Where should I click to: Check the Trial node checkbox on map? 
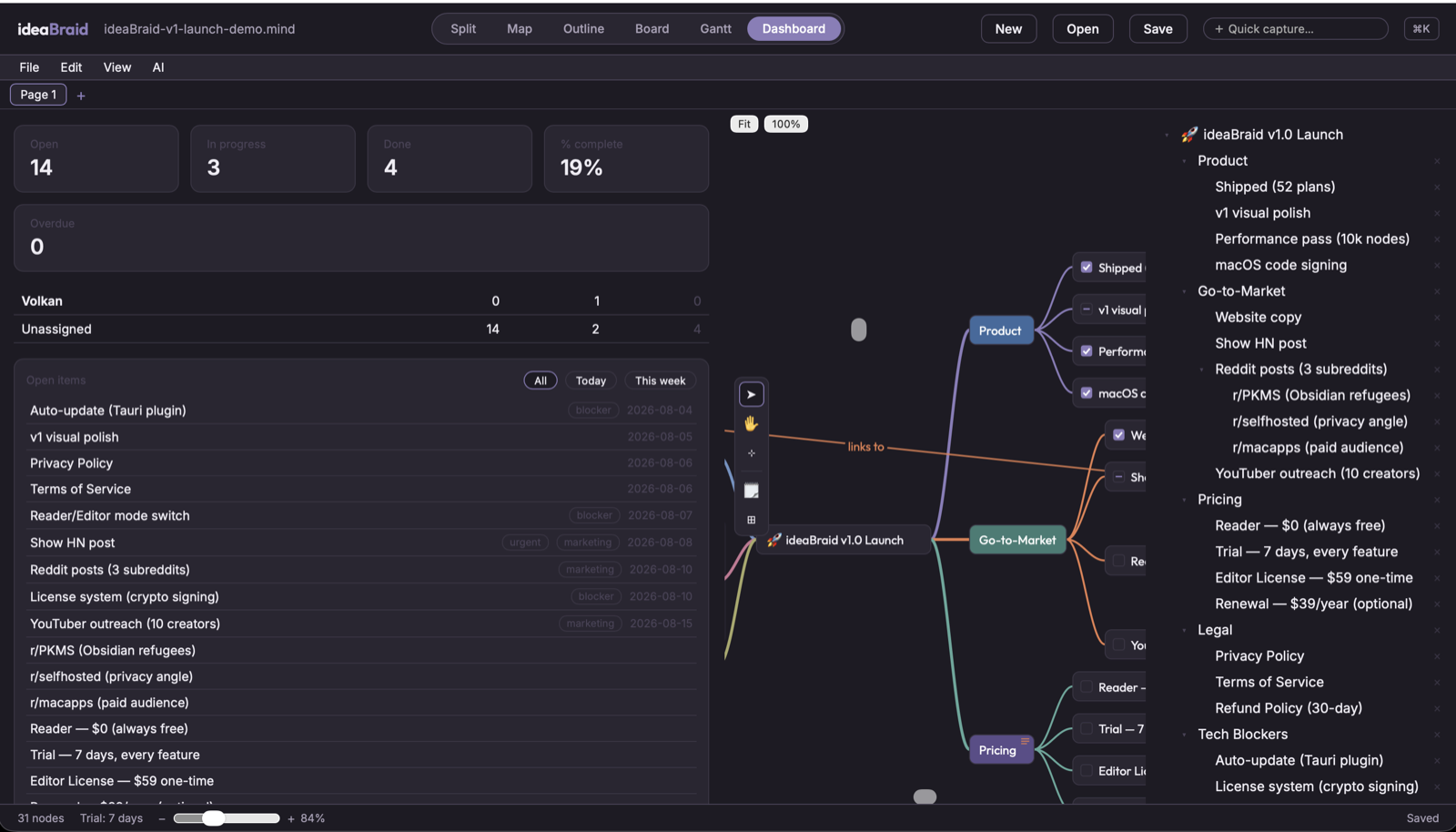[x=1087, y=729]
